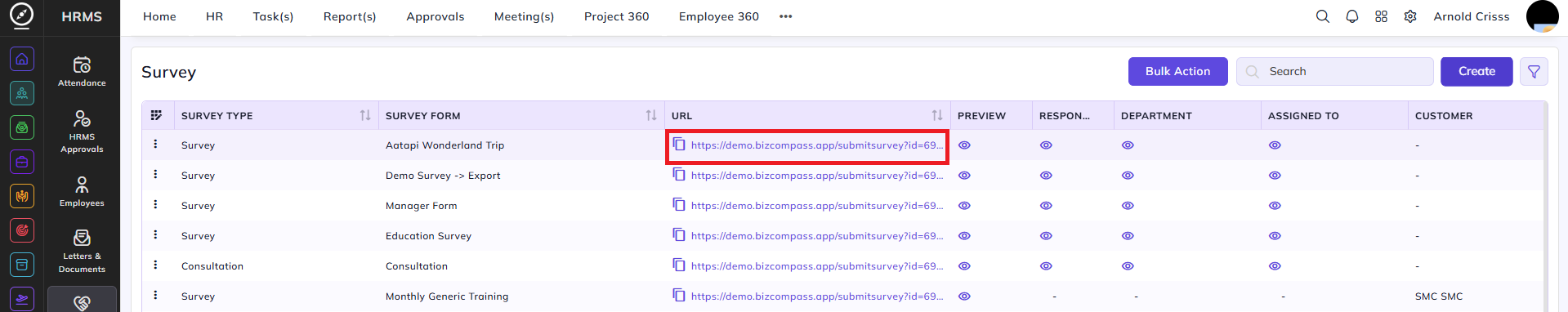This screenshot has height=312, width=1568.
Task: Click the compass logo at top left
Action: pyautogui.click(x=22, y=16)
